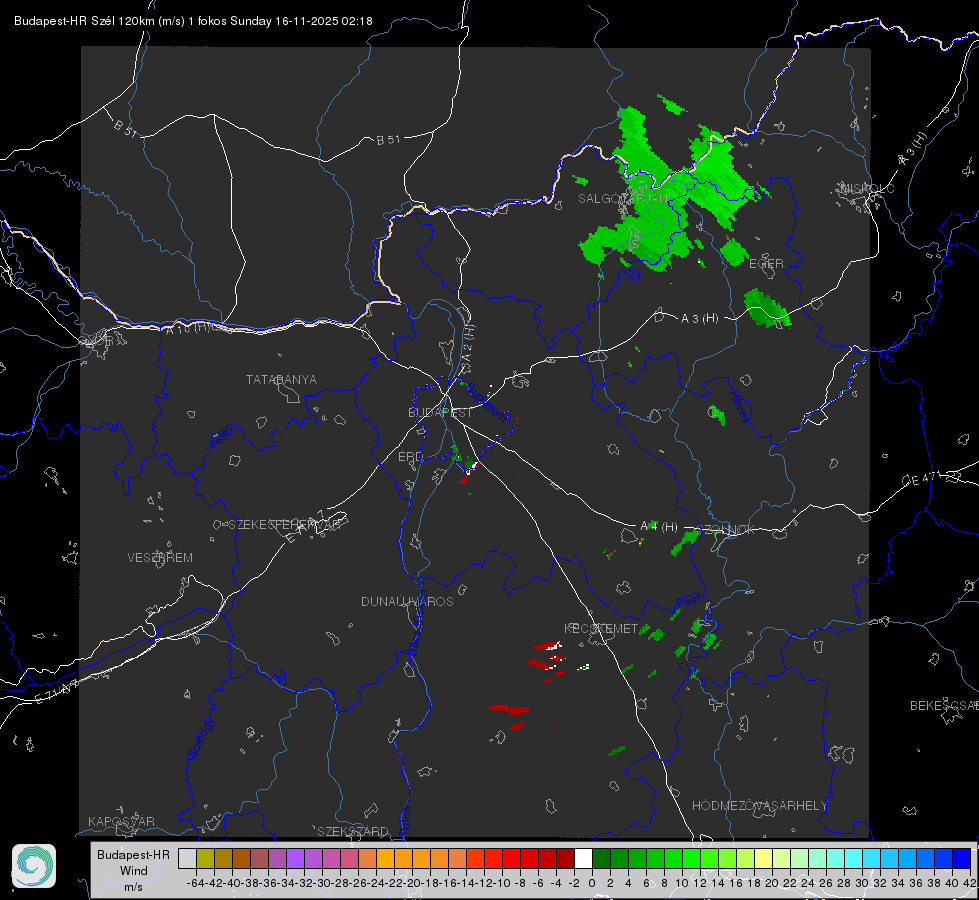Click the 'Budapest-HR Wind m/s' legend caption

pyautogui.click(x=134, y=870)
